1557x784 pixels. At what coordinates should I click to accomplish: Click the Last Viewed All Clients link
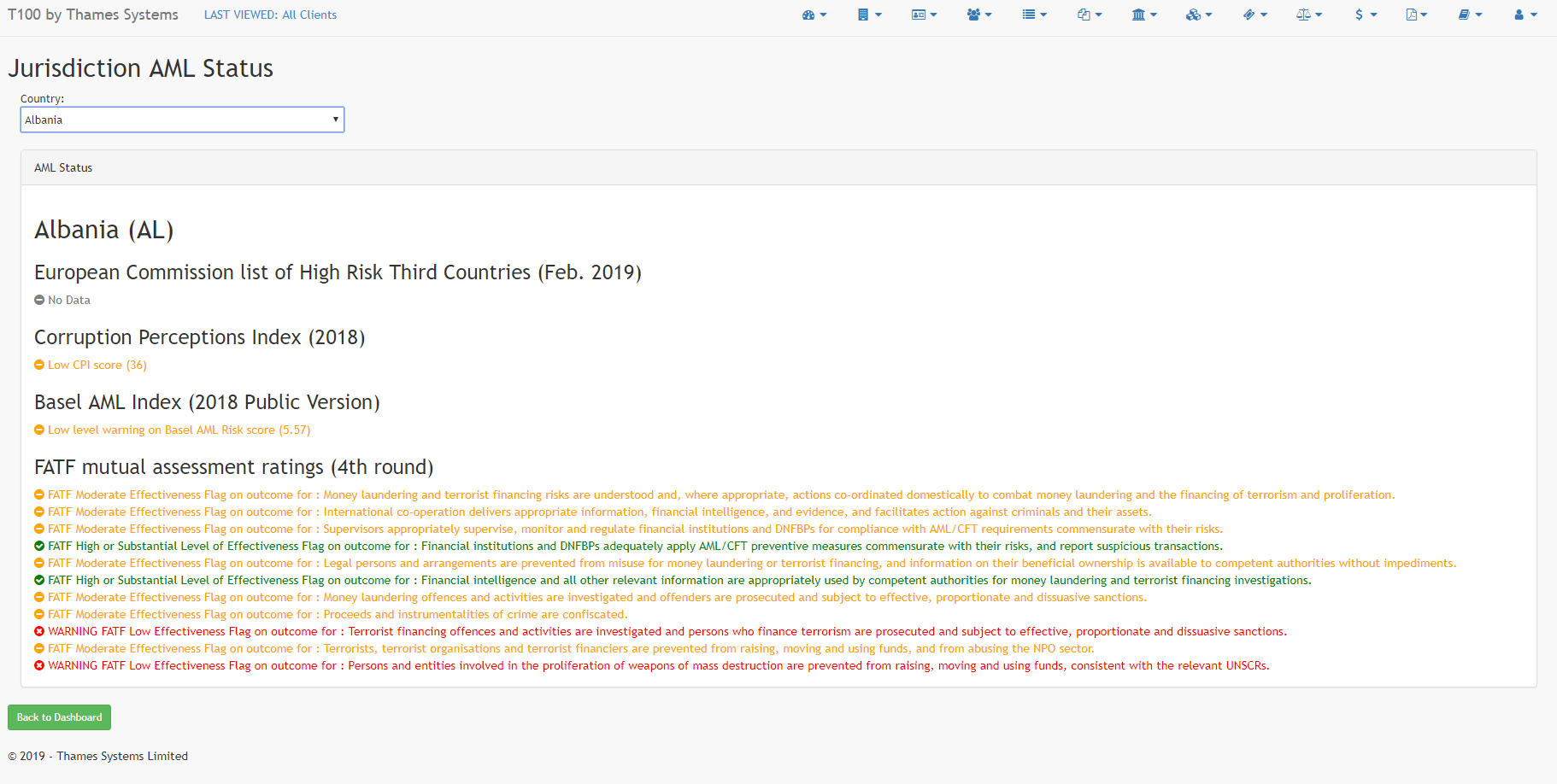270,15
